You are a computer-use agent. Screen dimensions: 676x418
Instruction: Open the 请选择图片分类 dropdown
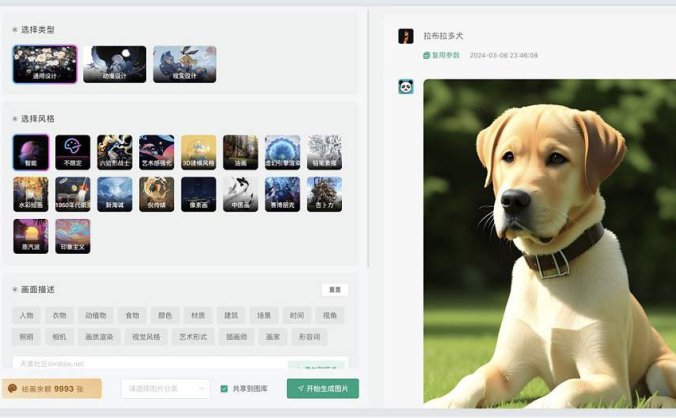pyautogui.click(x=165, y=388)
